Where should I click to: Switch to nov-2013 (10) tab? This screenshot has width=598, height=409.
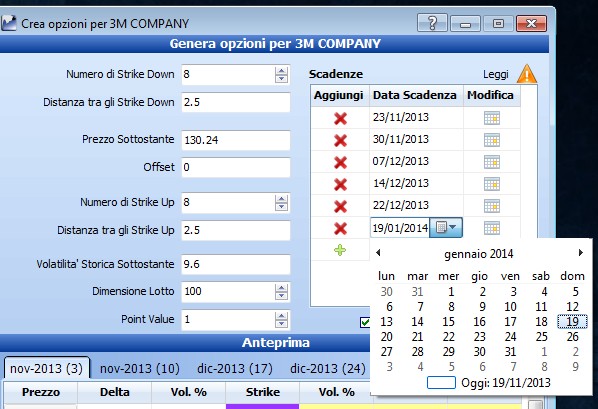point(140,369)
